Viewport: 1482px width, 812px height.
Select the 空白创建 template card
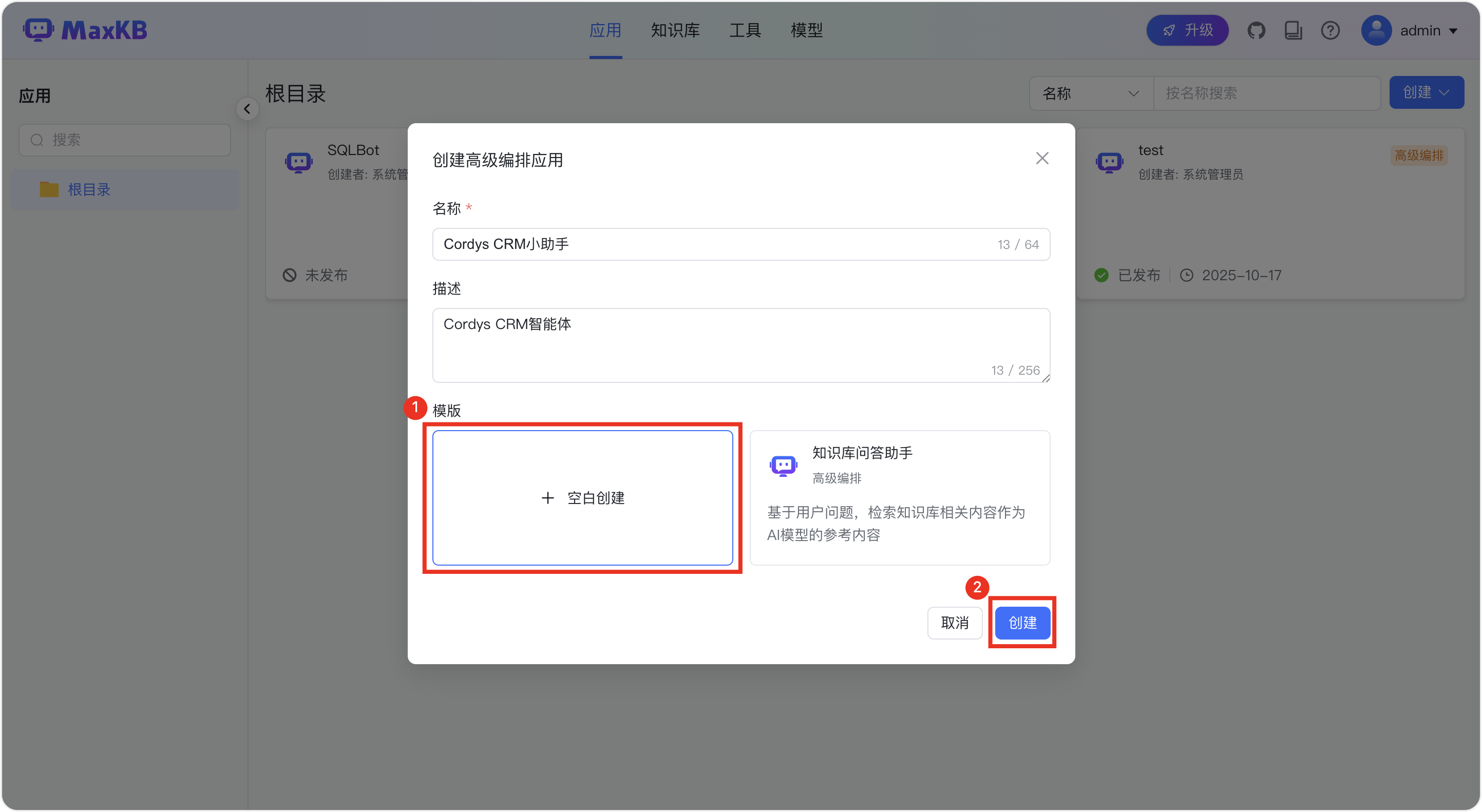point(583,498)
